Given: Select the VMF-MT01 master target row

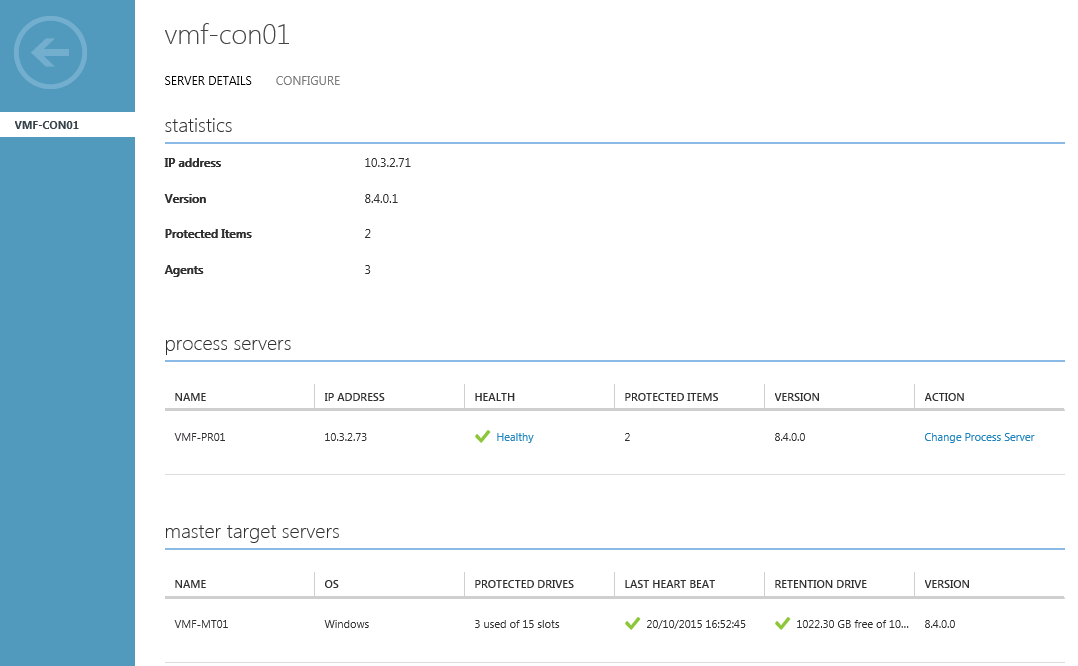Looking at the screenshot, I should click(x=201, y=624).
